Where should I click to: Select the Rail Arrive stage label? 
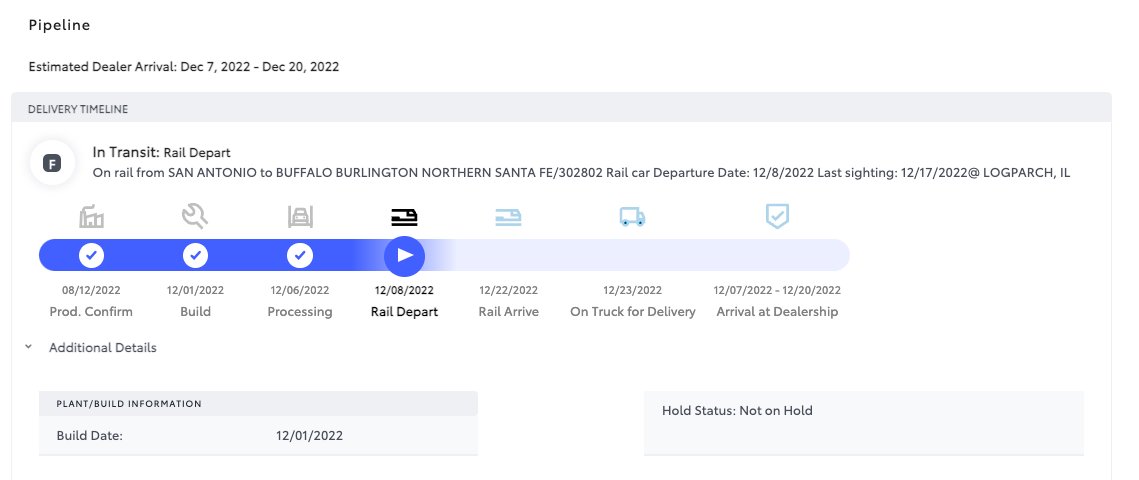click(x=508, y=312)
